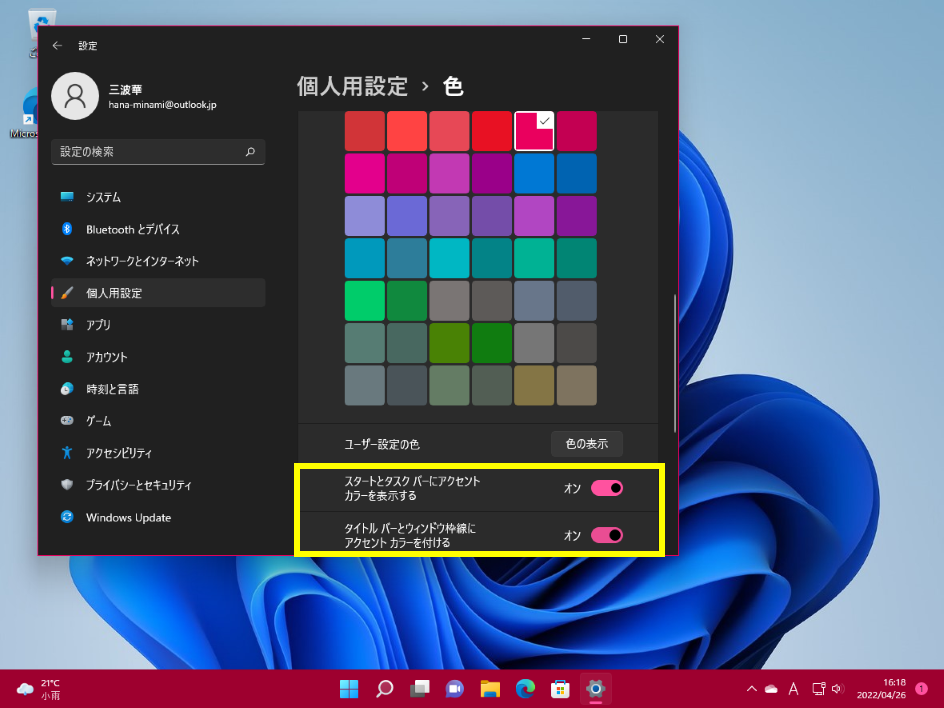The width and height of the screenshot is (944, 708).
Task: Click the IME input mode A indicator
Action: coord(793,689)
